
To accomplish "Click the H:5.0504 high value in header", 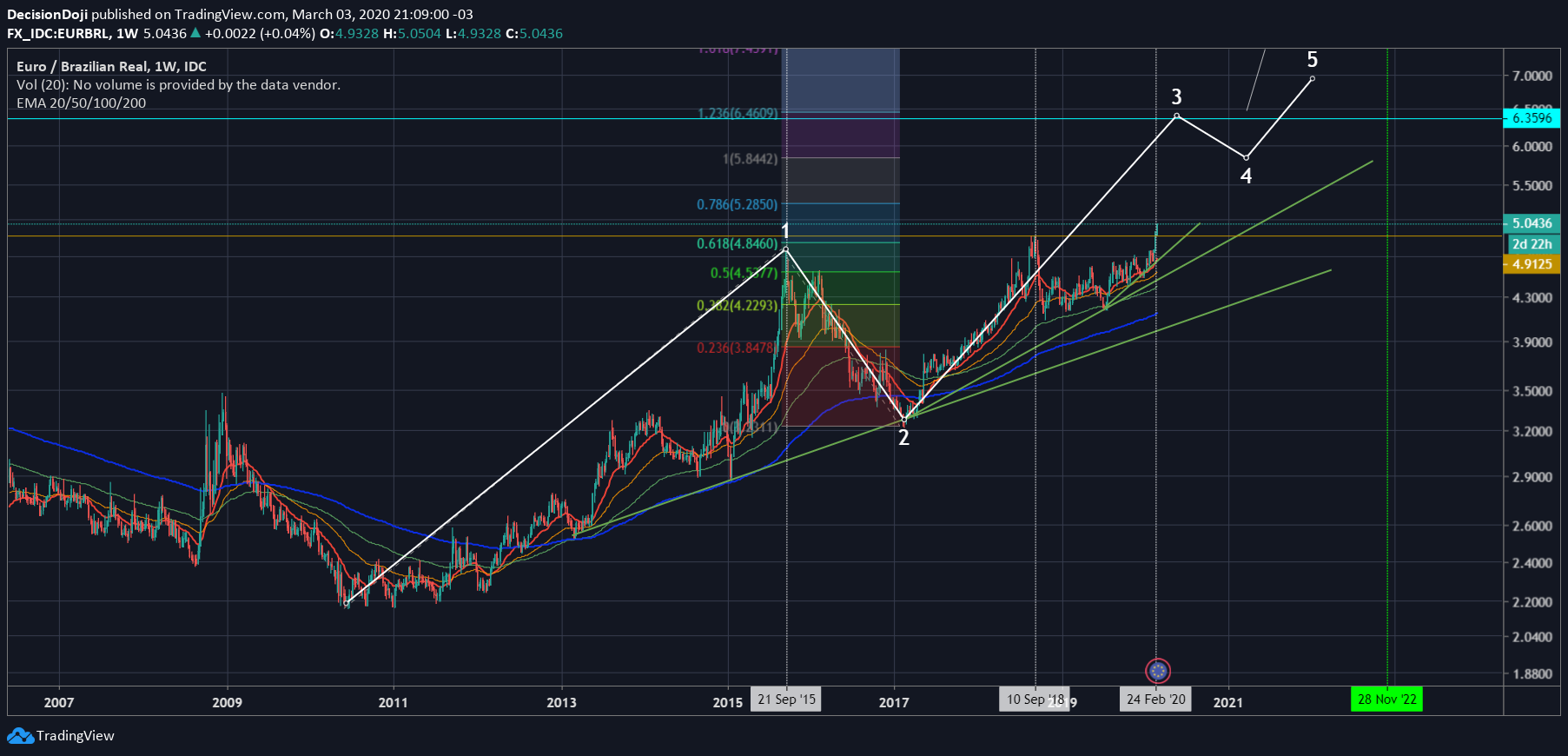I will [412, 33].
